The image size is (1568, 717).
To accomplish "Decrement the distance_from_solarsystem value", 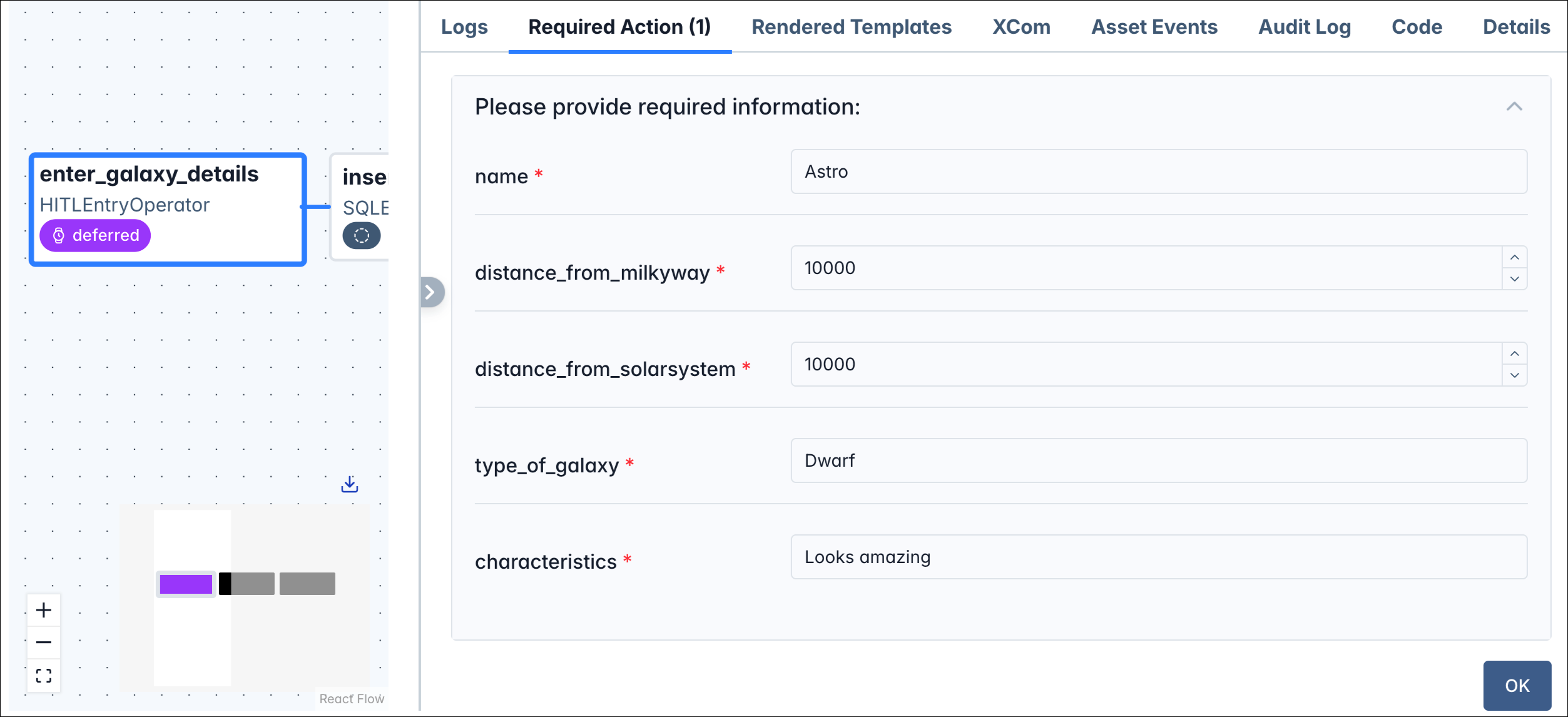I will point(1514,375).
